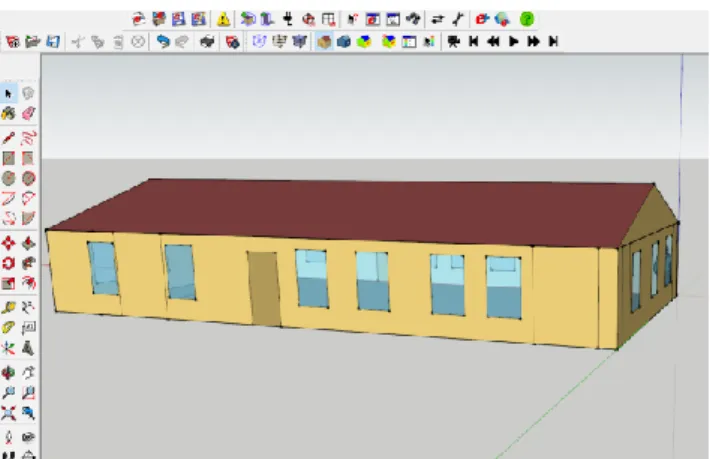Open the wrench settings icon
710x459 pixels.
pyautogui.click(x=458, y=19)
